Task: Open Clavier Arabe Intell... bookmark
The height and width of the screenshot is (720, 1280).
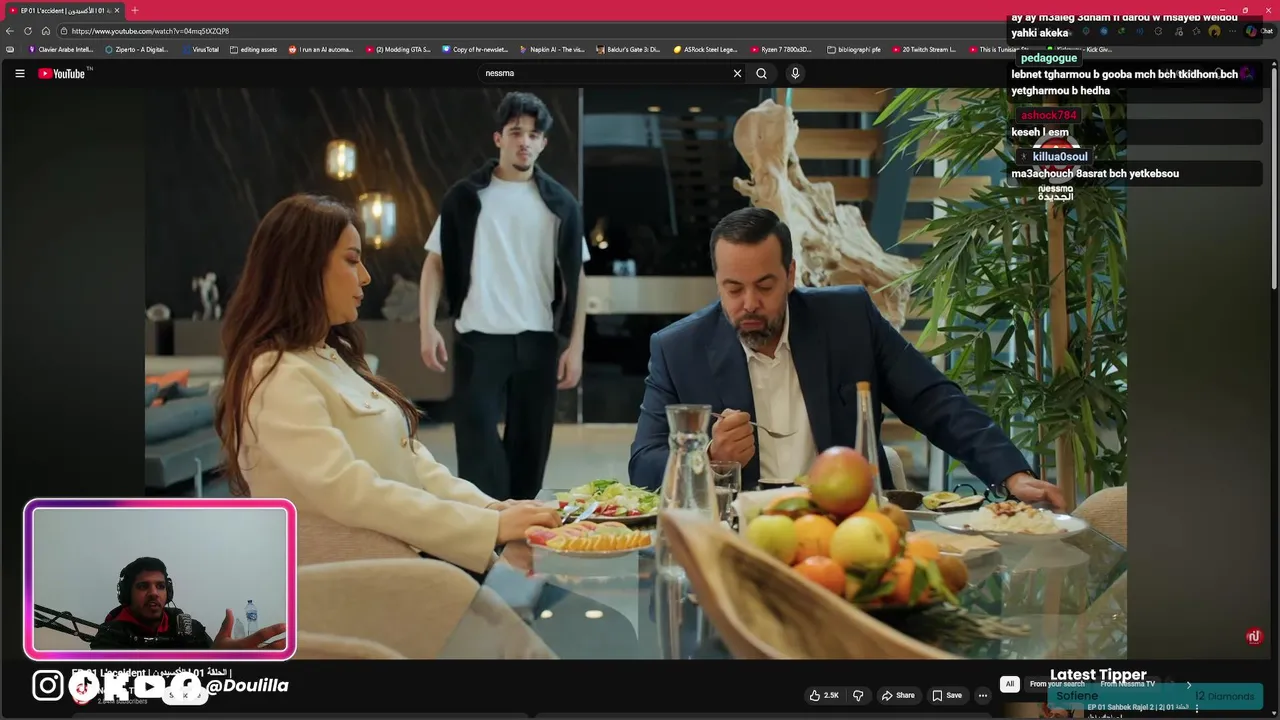Action: 60,49
